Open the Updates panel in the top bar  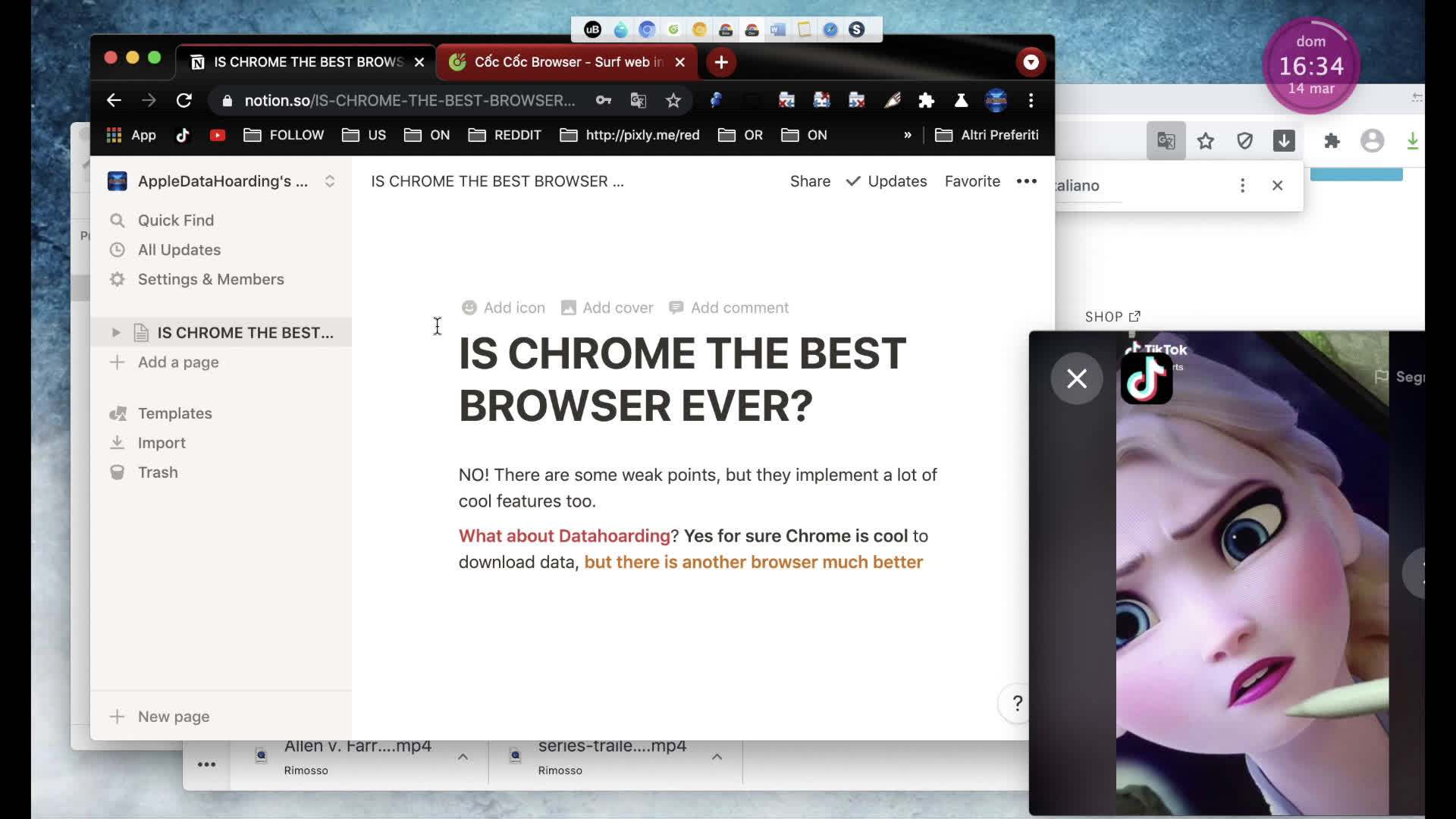886,181
